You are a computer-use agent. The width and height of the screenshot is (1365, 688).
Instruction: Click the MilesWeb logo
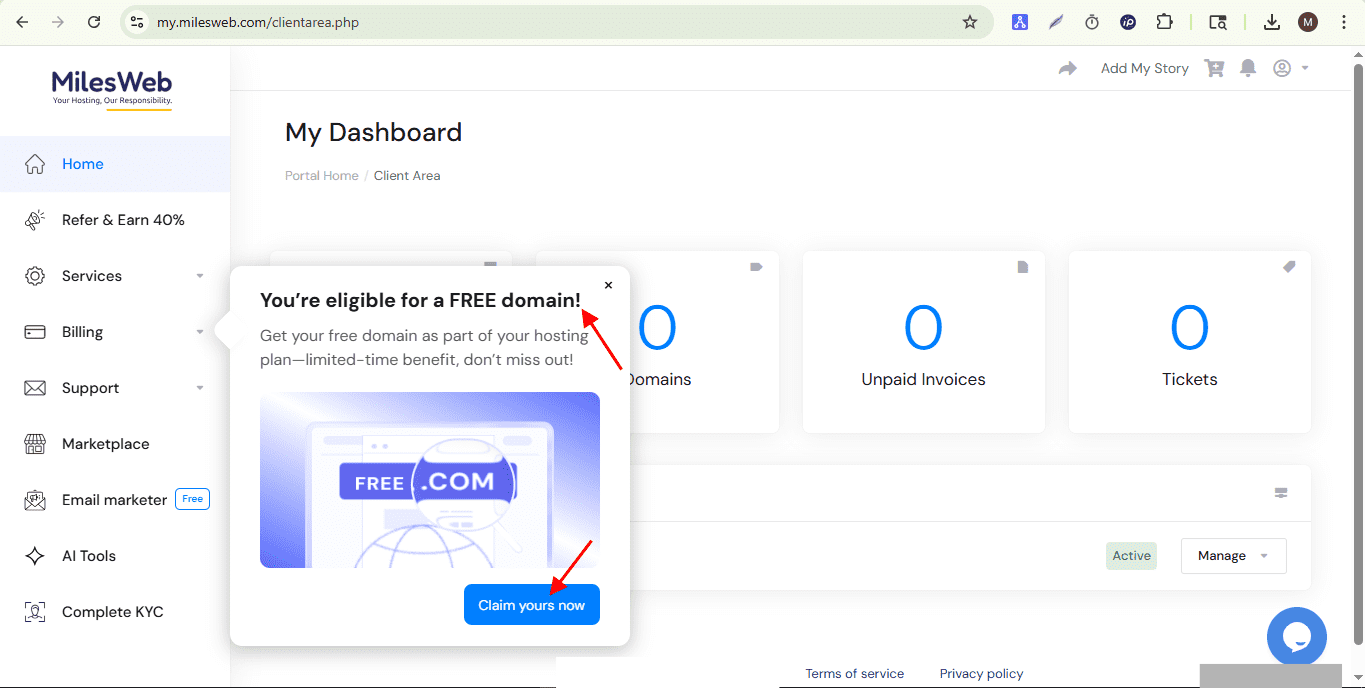coord(112,87)
